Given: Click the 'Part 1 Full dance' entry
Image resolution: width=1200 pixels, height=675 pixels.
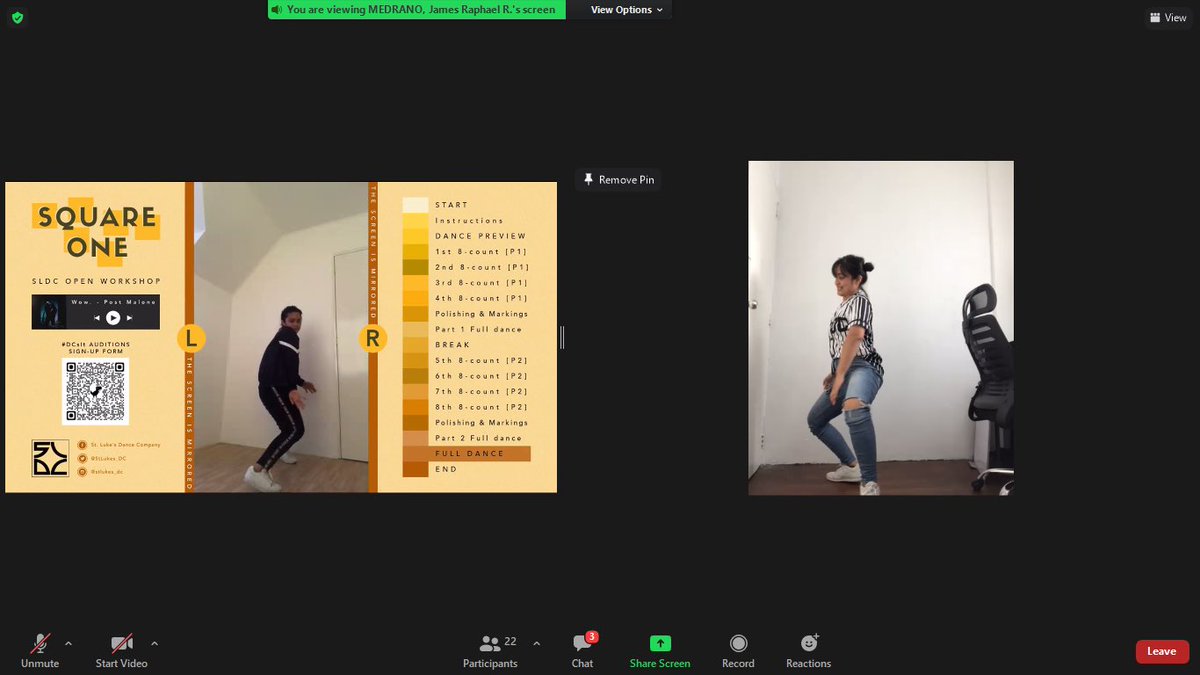Looking at the screenshot, I should pos(478,329).
